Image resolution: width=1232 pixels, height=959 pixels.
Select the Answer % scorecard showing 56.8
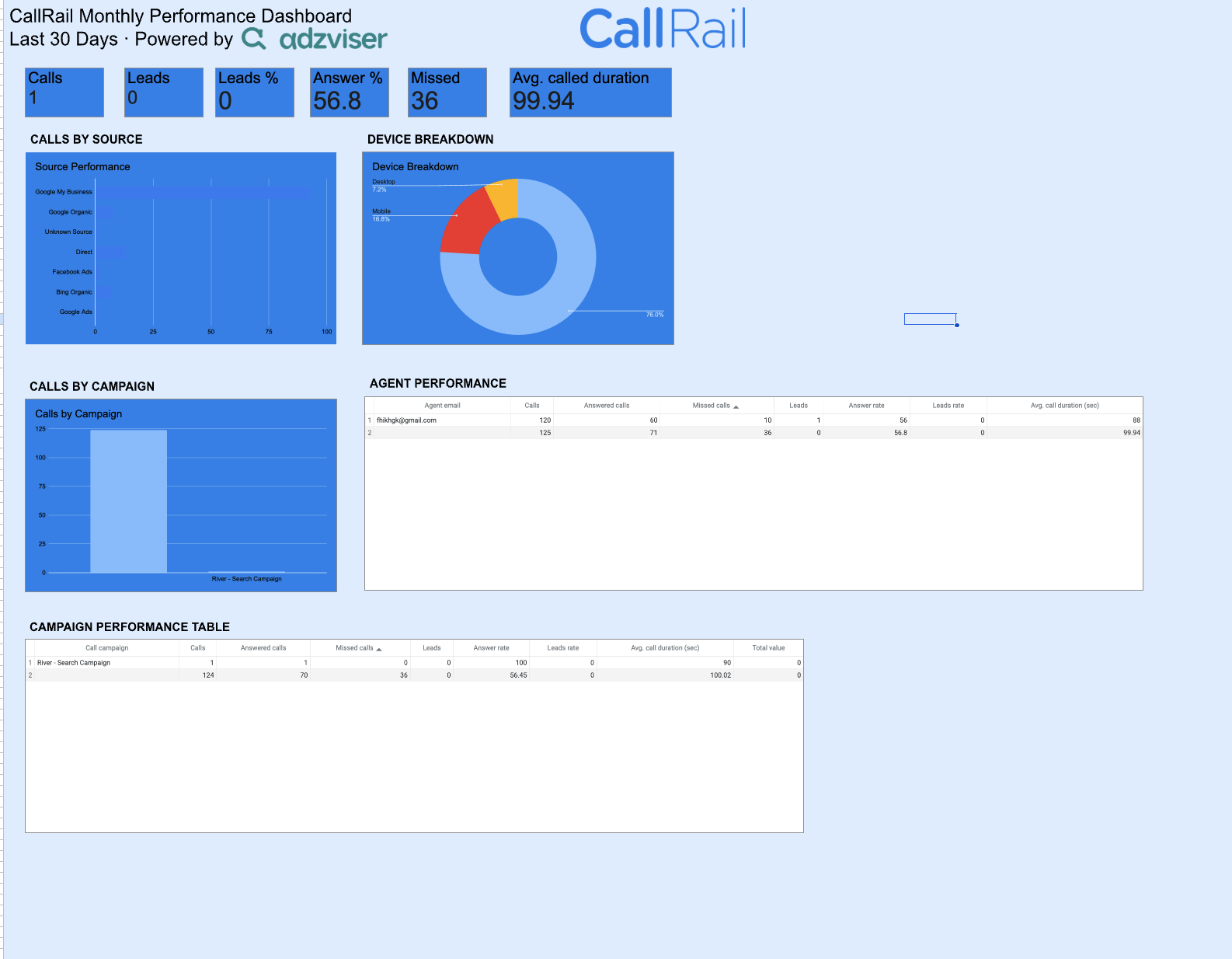pyautogui.click(x=349, y=92)
